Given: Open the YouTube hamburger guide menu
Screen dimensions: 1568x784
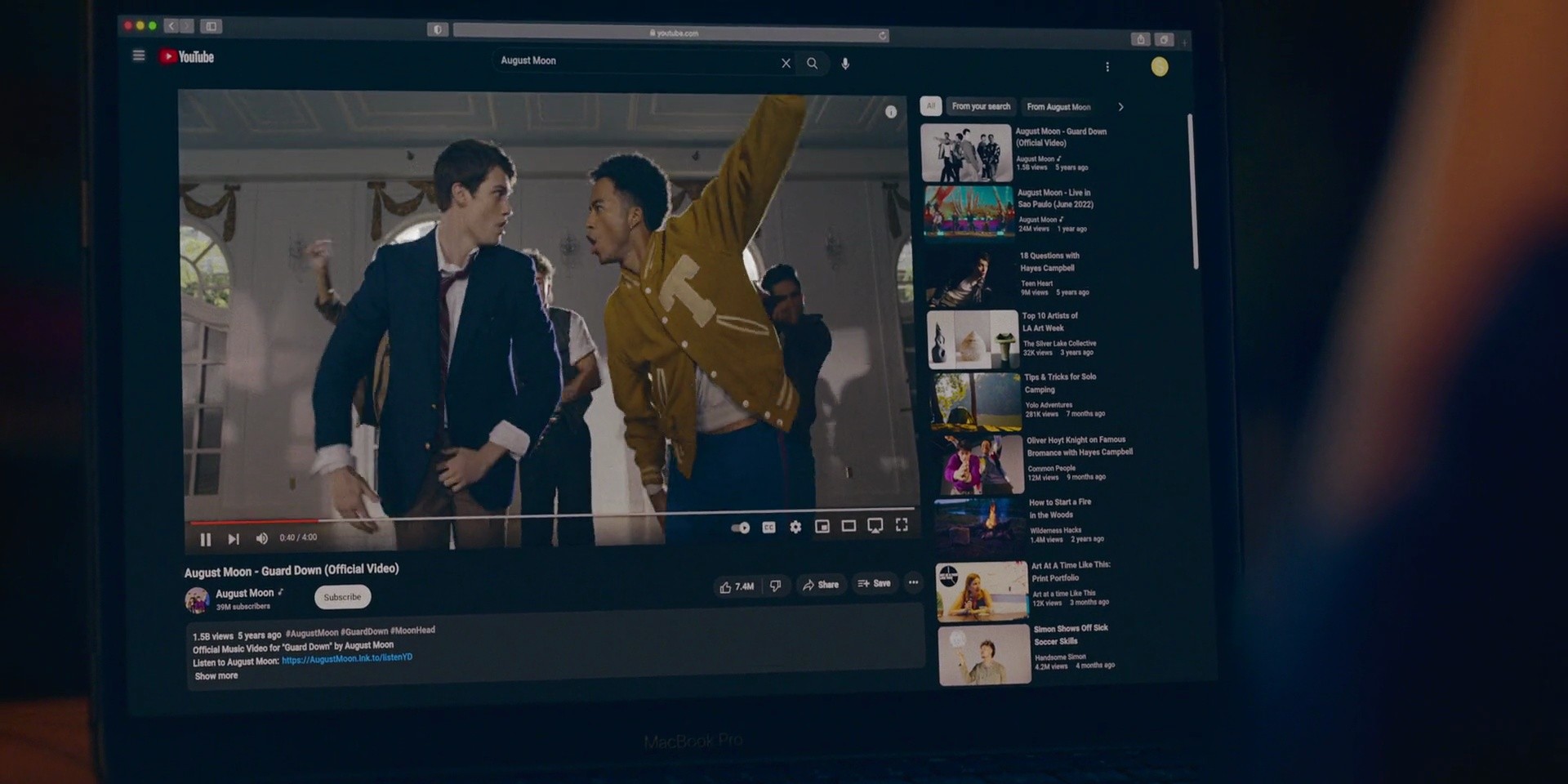Looking at the screenshot, I should click(139, 56).
